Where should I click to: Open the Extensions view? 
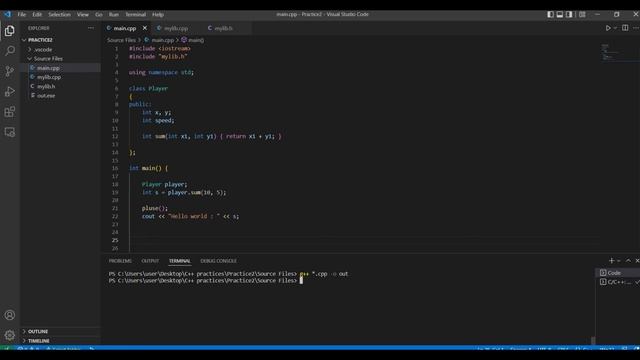9,112
